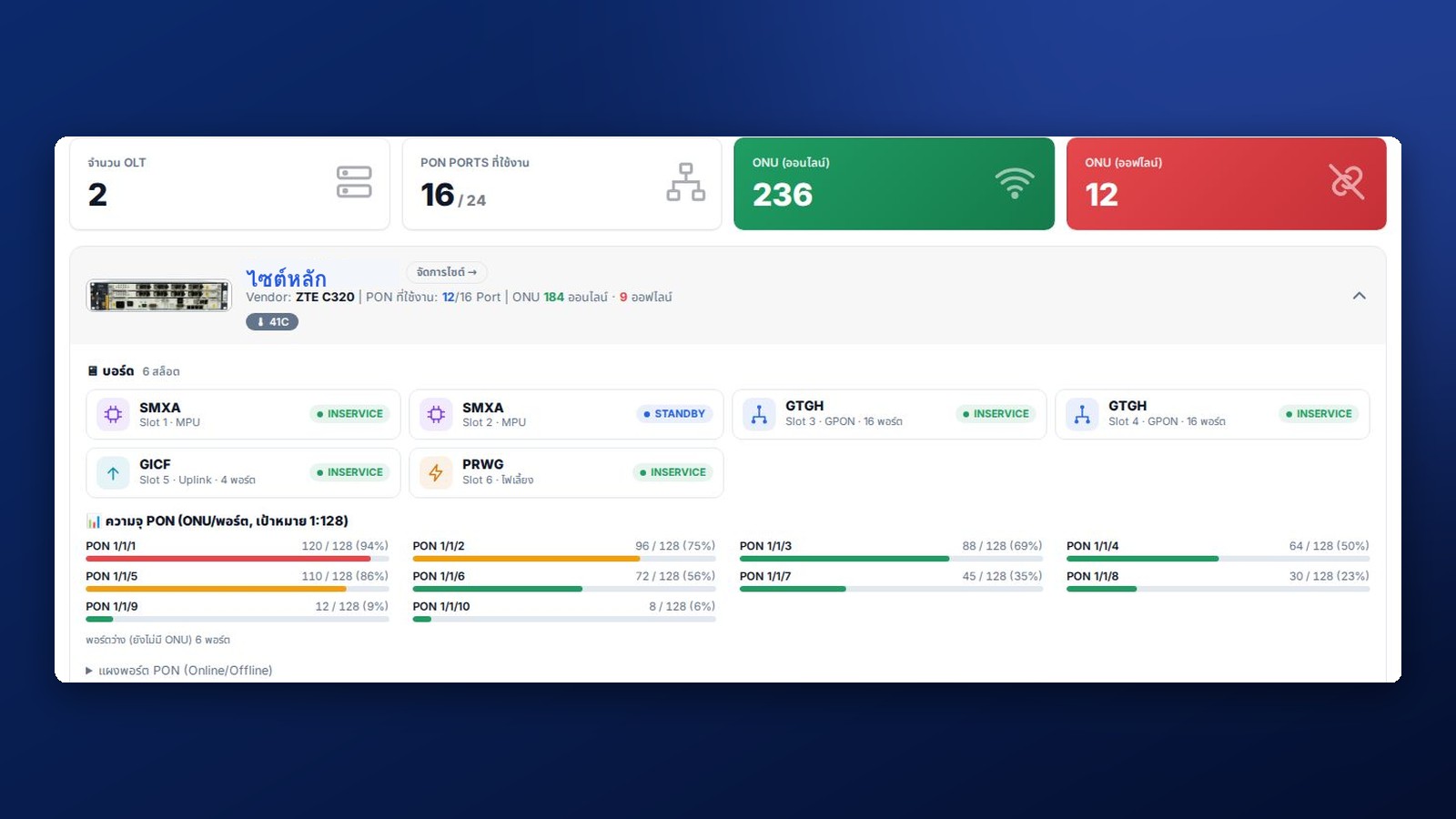
Task: Click INSERVICE badge on GICF Slot 5
Action: pyautogui.click(x=349, y=472)
